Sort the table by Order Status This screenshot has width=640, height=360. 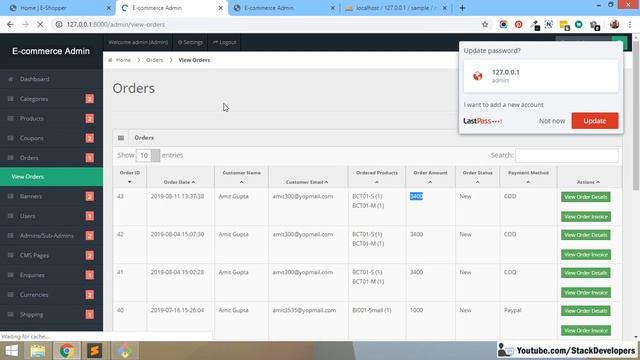click(x=477, y=177)
